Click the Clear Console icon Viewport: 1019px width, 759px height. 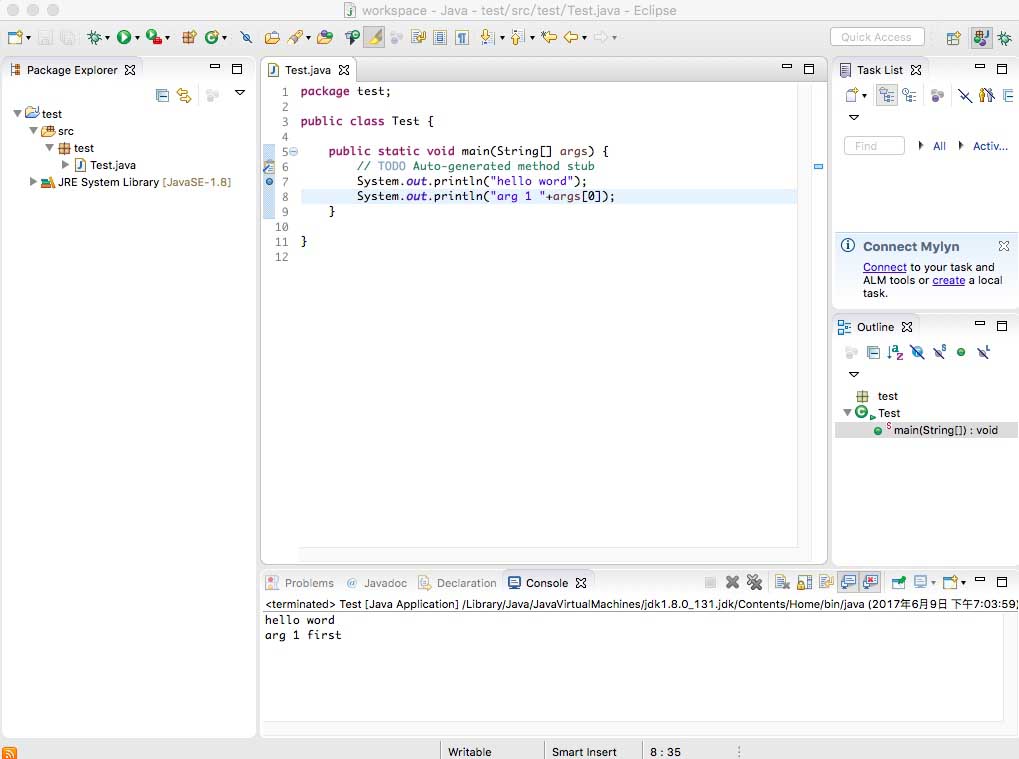tap(783, 582)
